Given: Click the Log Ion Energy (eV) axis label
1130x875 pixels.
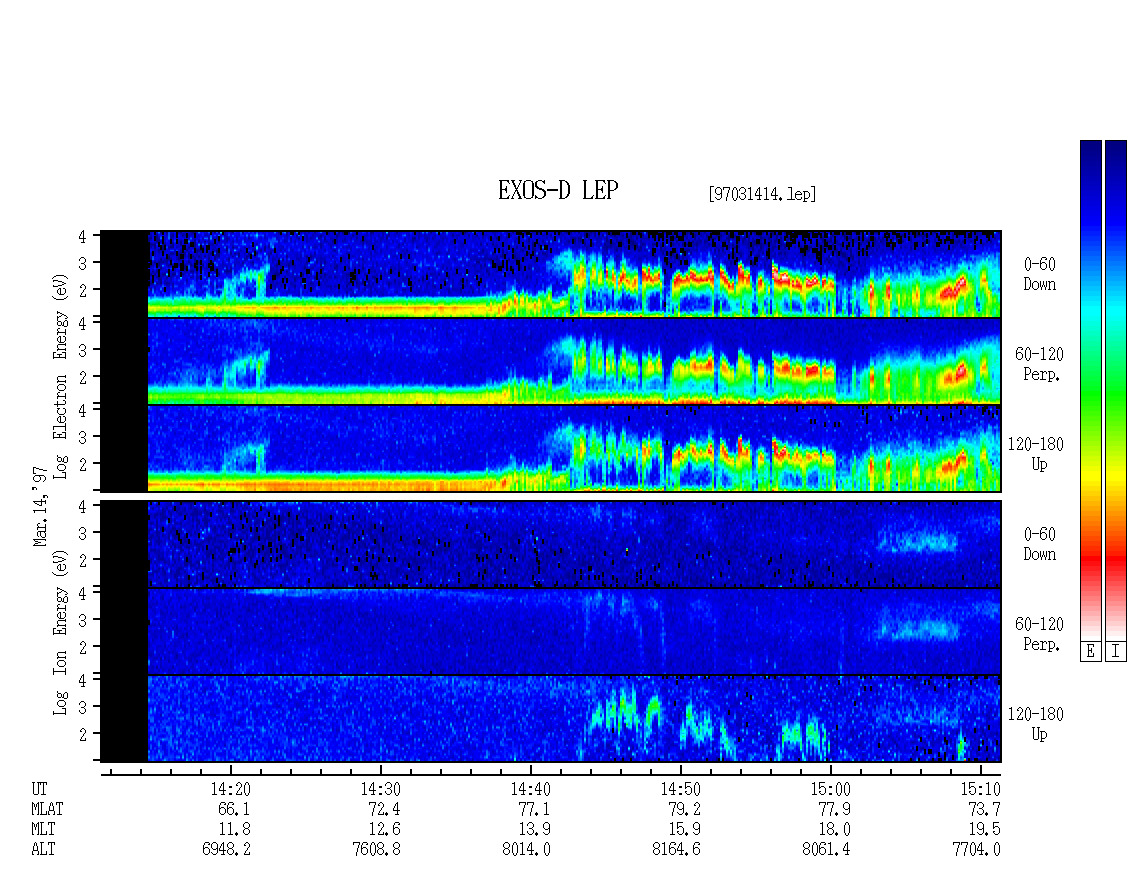Looking at the screenshot, I should click(61, 632).
